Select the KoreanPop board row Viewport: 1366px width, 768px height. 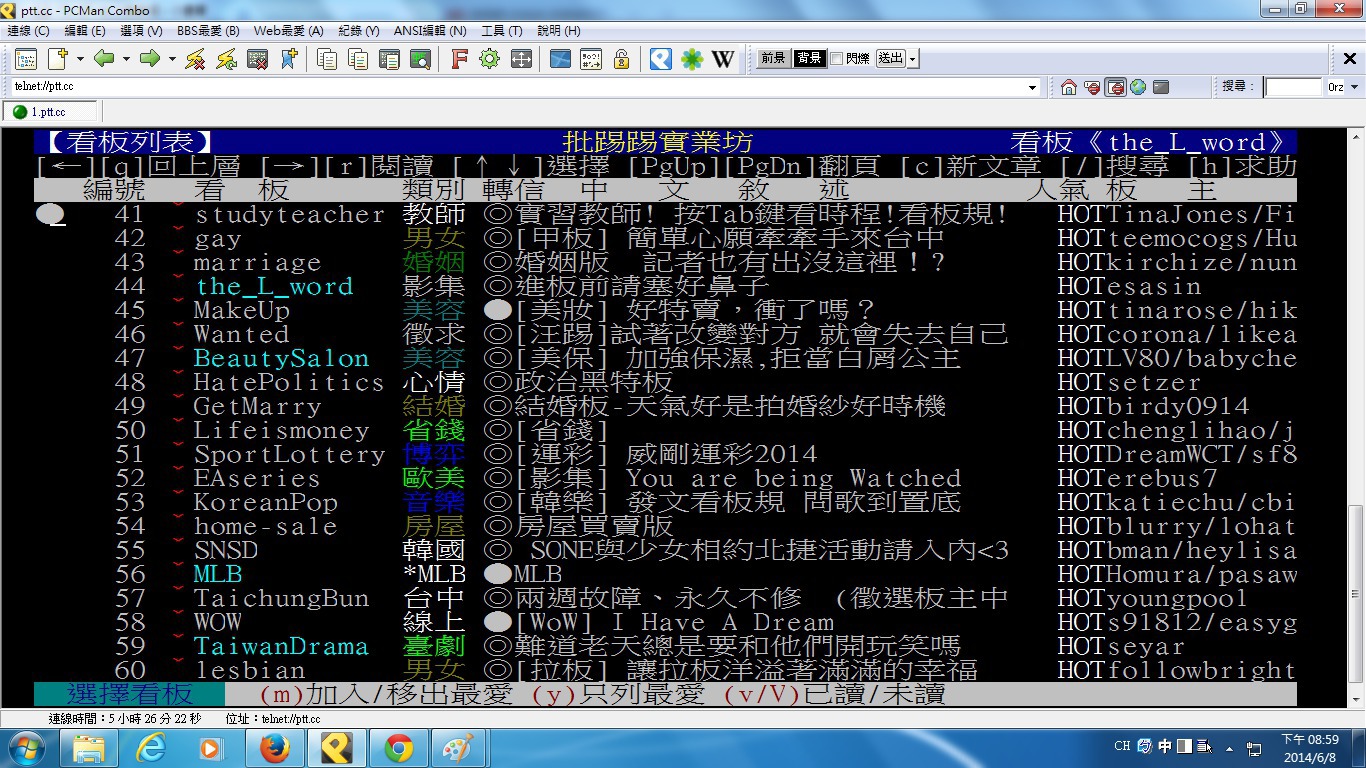coord(665,503)
